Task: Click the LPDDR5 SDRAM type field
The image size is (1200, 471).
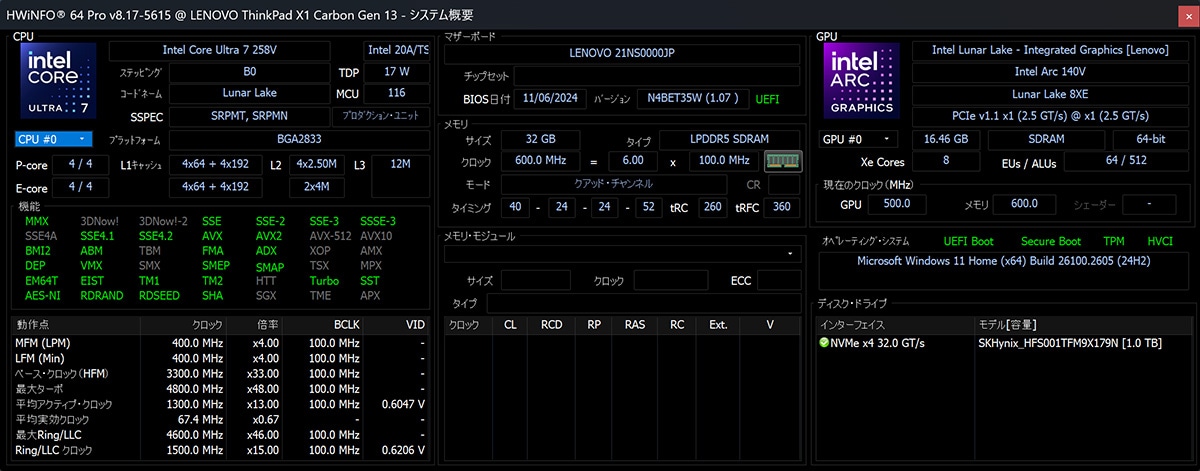Action: pyautogui.click(x=728, y=139)
